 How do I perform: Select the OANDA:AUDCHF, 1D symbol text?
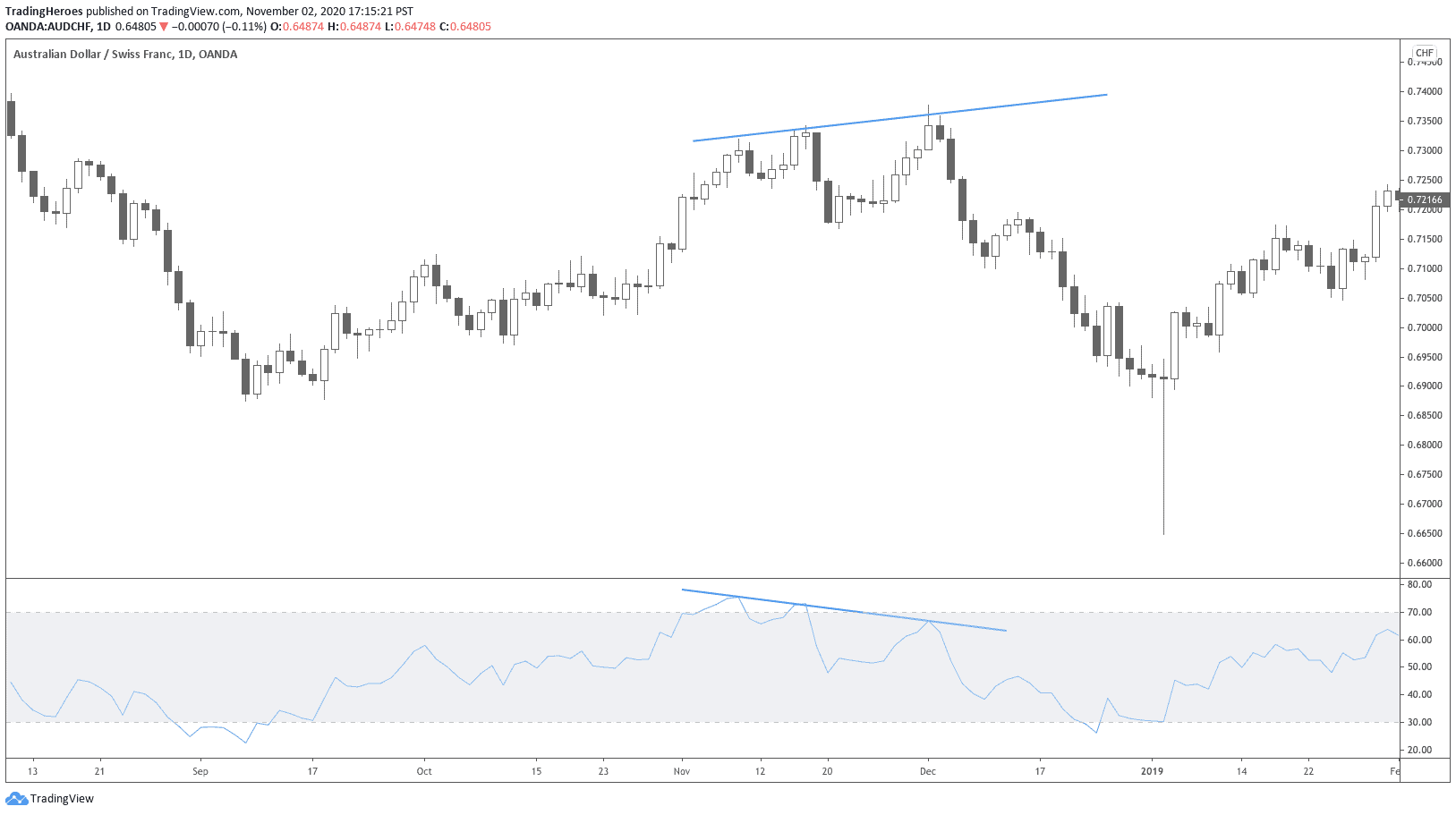58,27
